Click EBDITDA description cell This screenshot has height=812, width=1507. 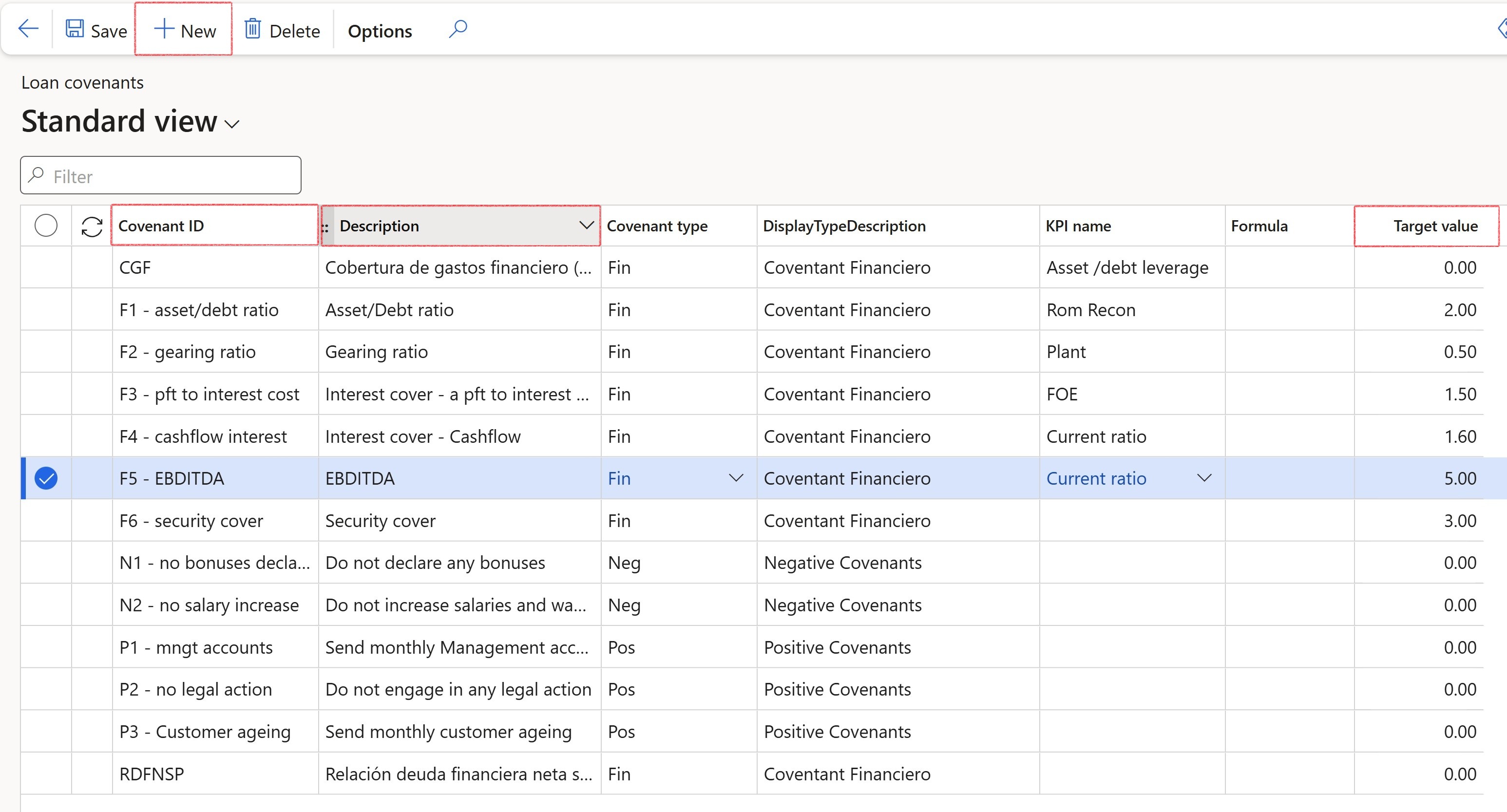click(460, 478)
